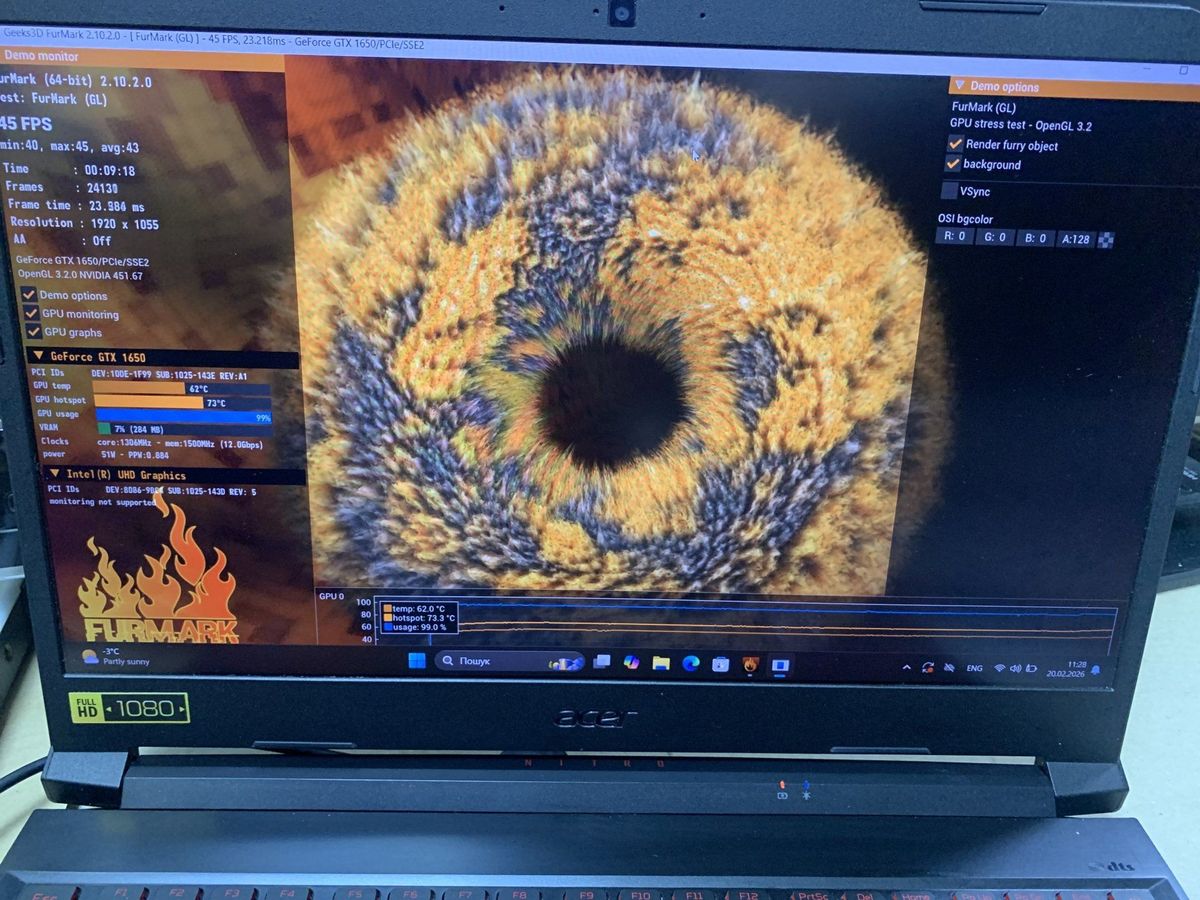Click the A:128 alpha value field
The image size is (1200, 900).
[x=1076, y=239]
